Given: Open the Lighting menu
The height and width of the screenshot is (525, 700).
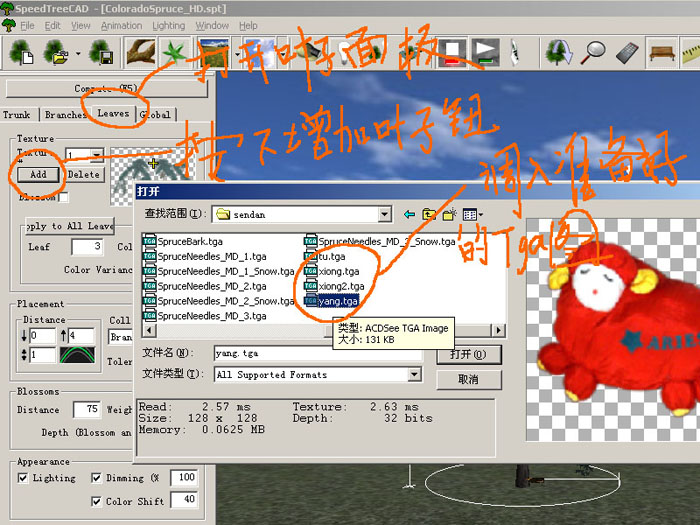Looking at the screenshot, I should 169,26.
